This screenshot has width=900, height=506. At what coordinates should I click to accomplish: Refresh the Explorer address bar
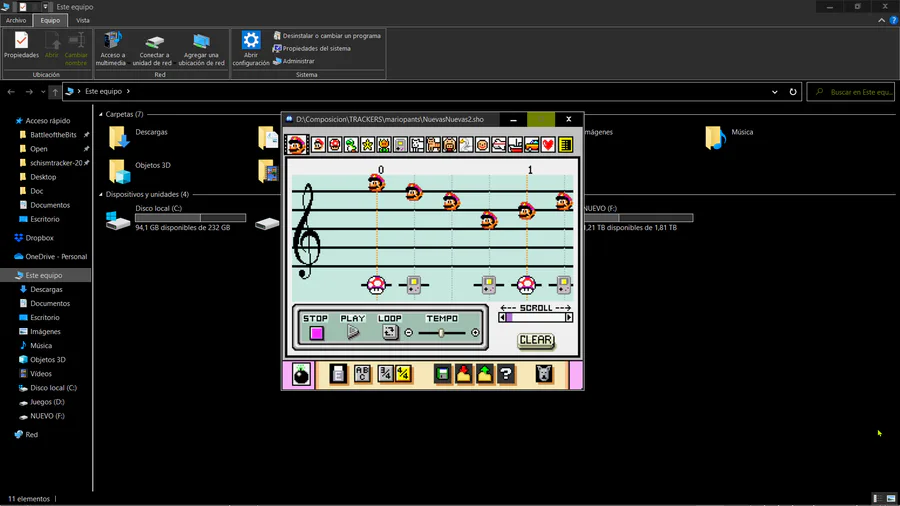pos(793,92)
